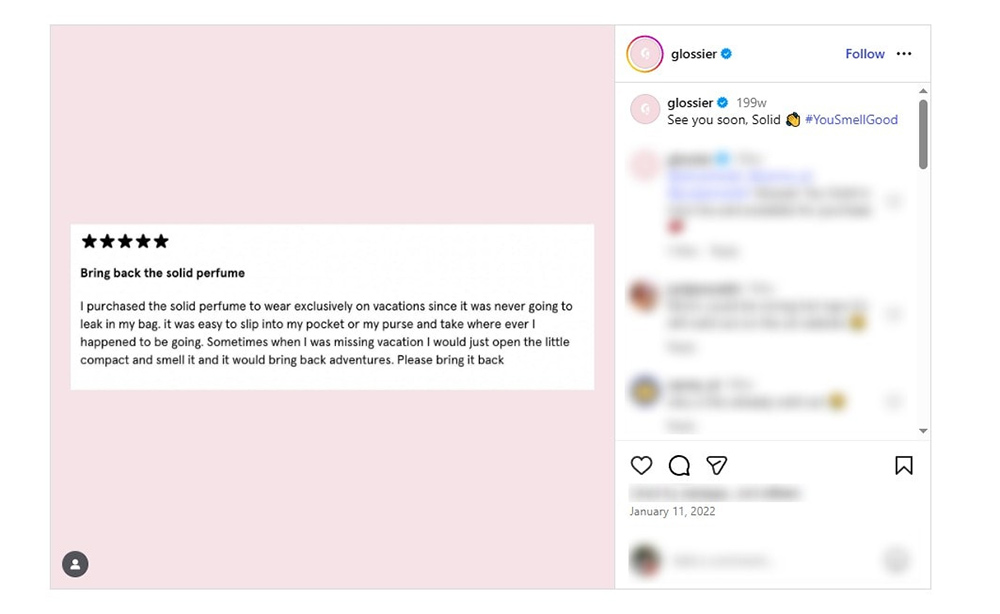Click into the Add a comment field
The height and width of the screenshot is (614, 1000).
pos(740,560)
